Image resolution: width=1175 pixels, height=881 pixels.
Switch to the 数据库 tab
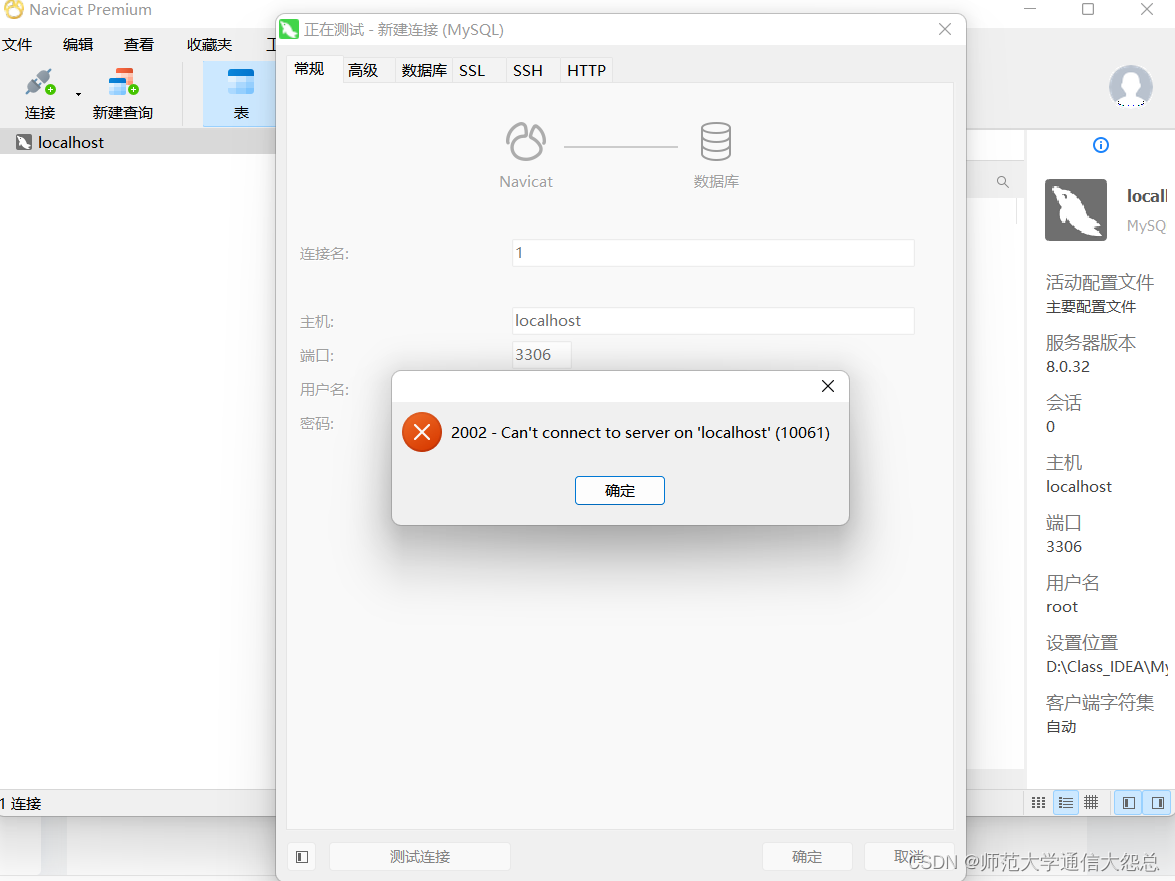tap(424, 70)
